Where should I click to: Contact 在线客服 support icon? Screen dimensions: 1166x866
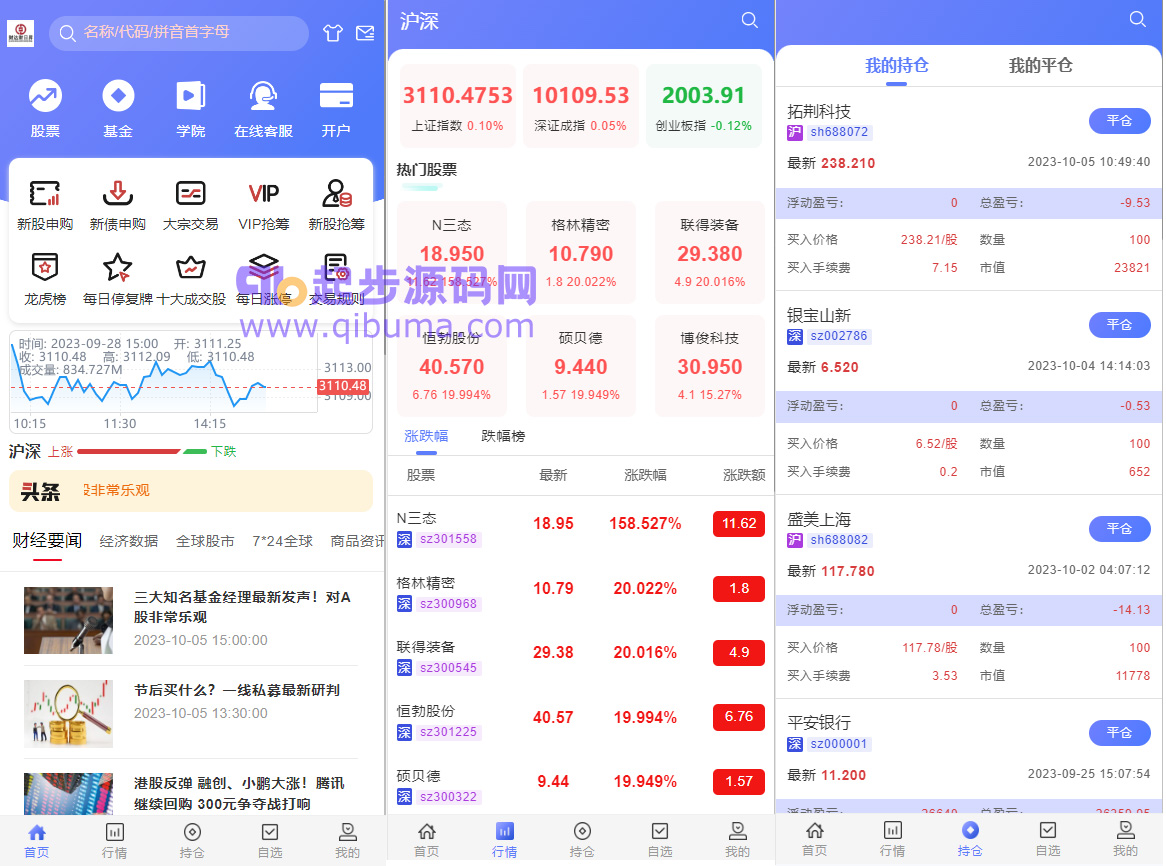click(x=263, y=96)
